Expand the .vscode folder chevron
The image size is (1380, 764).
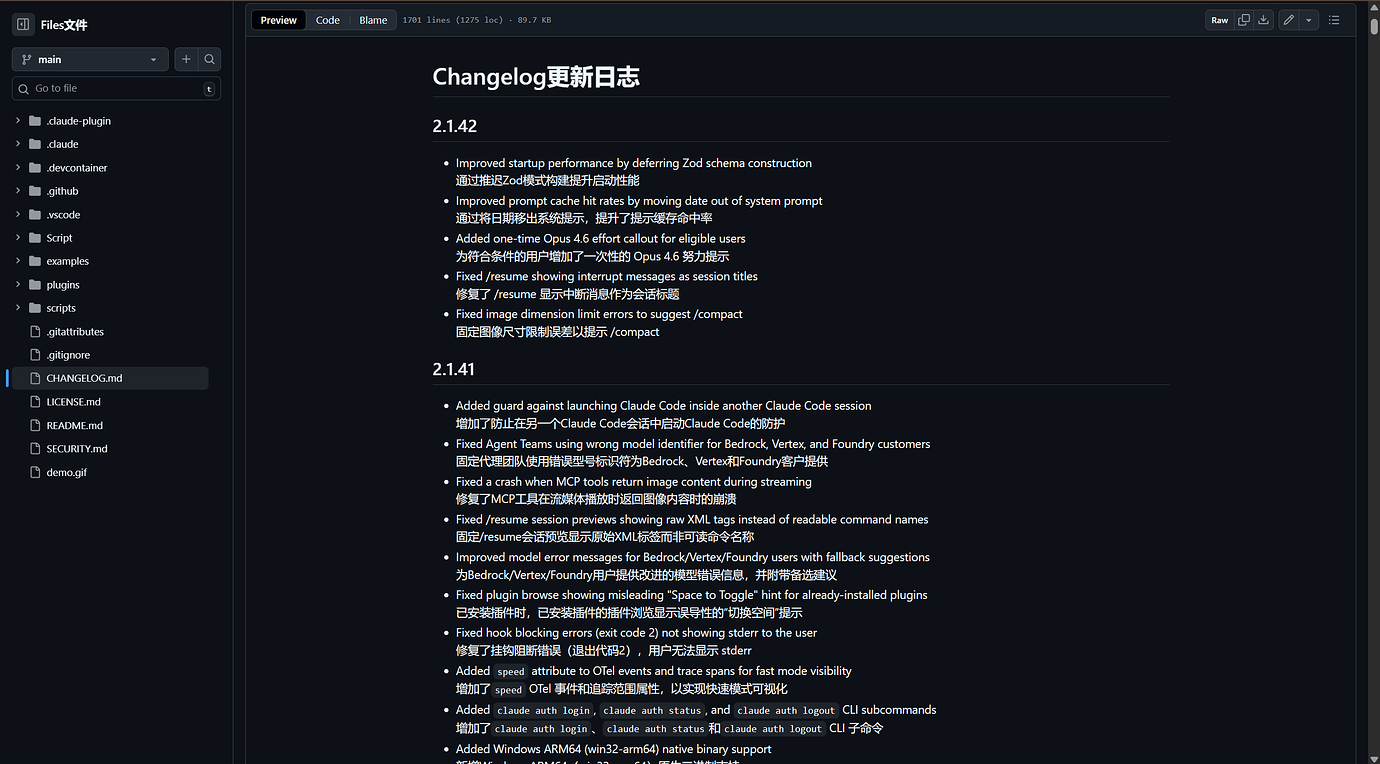(18, 215)
